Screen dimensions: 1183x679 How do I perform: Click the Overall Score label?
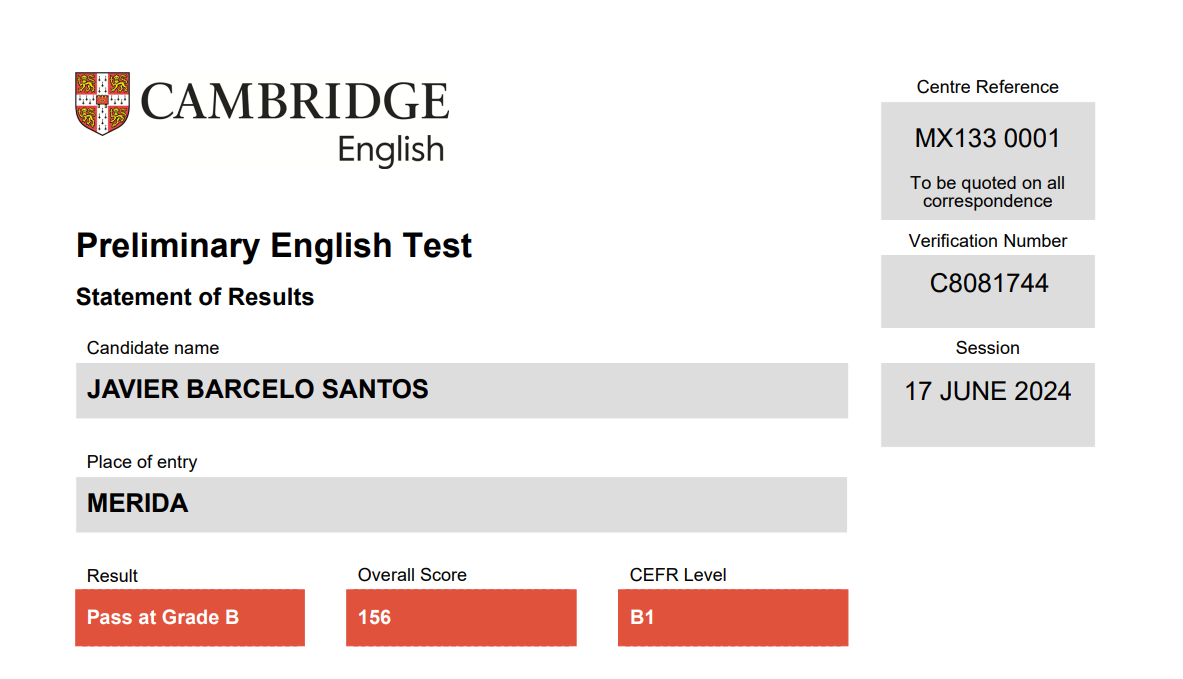(412, 576)
